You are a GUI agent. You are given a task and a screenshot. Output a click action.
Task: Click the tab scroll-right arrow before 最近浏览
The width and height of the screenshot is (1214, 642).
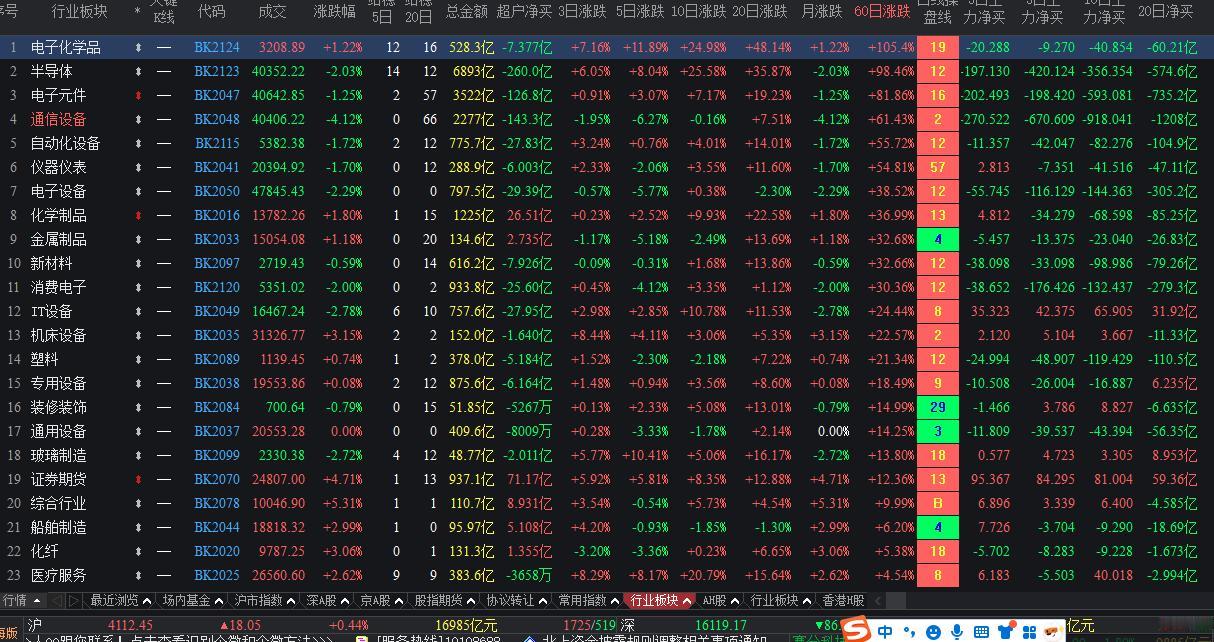tap(73, 601)
